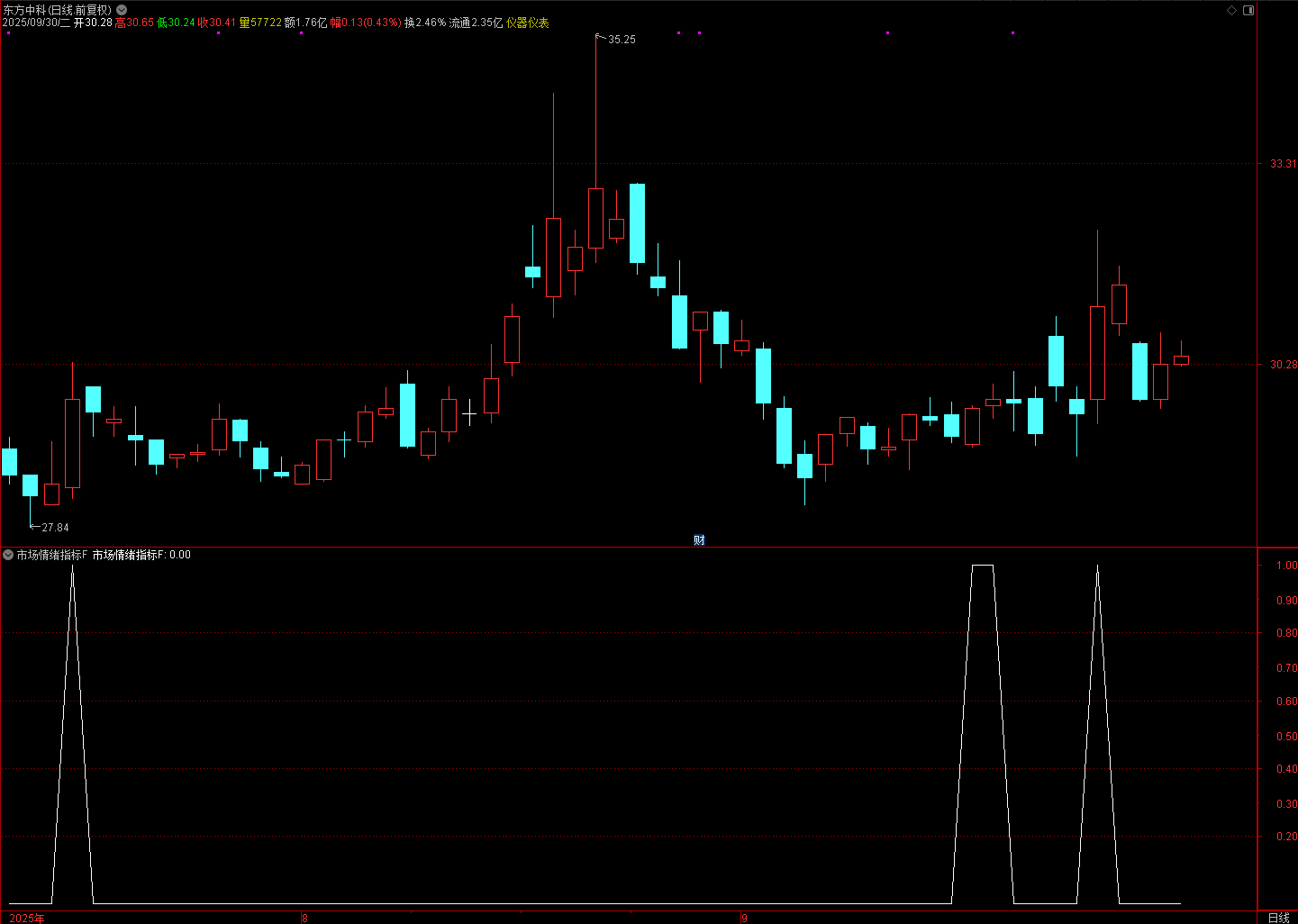Click the volume 量57722 value
1298x924 pixels.
pos(260,23)
